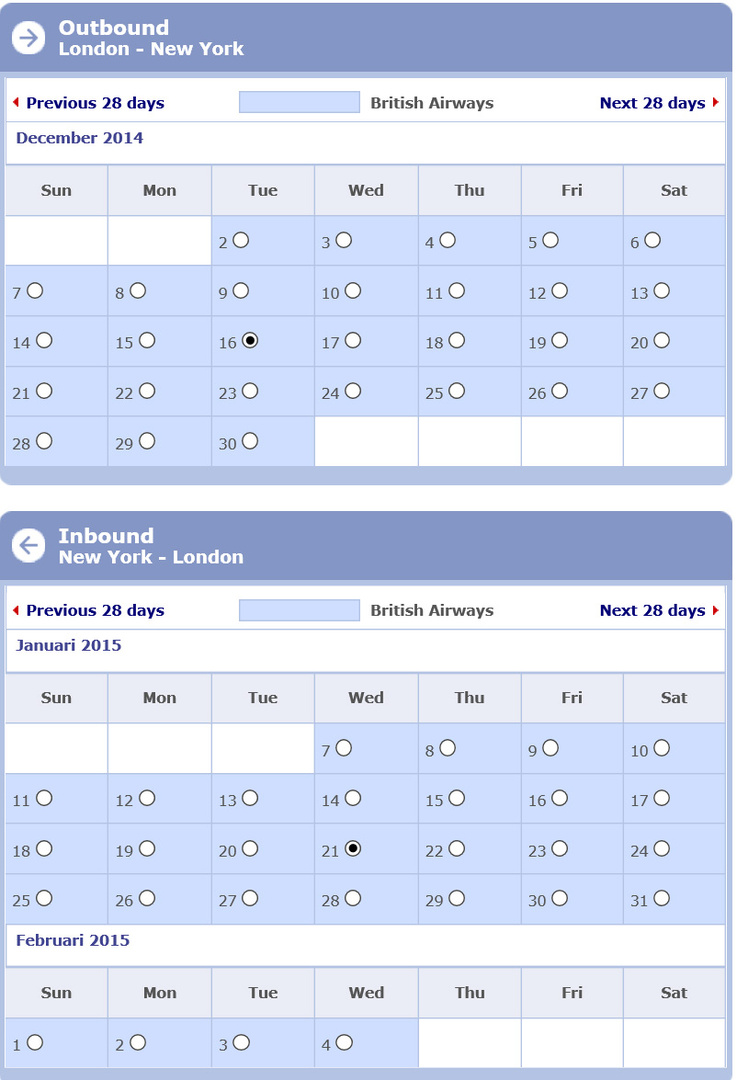737x1080 pixels.
Task: Open Next 28 days in Inbound calendar
Action: [x=652, y=610]
